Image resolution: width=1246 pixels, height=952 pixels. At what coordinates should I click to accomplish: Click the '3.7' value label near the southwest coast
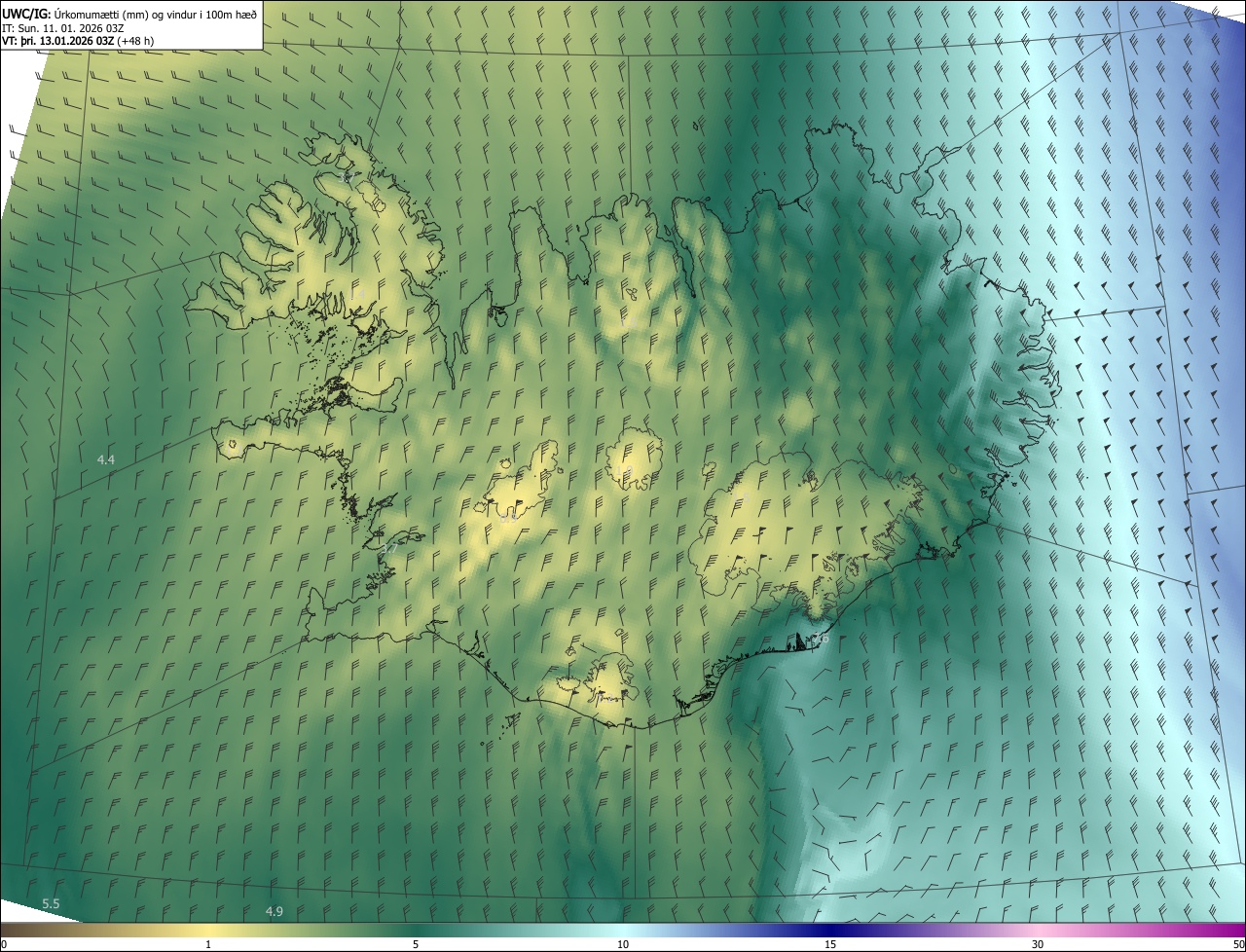tap(388, 549)
